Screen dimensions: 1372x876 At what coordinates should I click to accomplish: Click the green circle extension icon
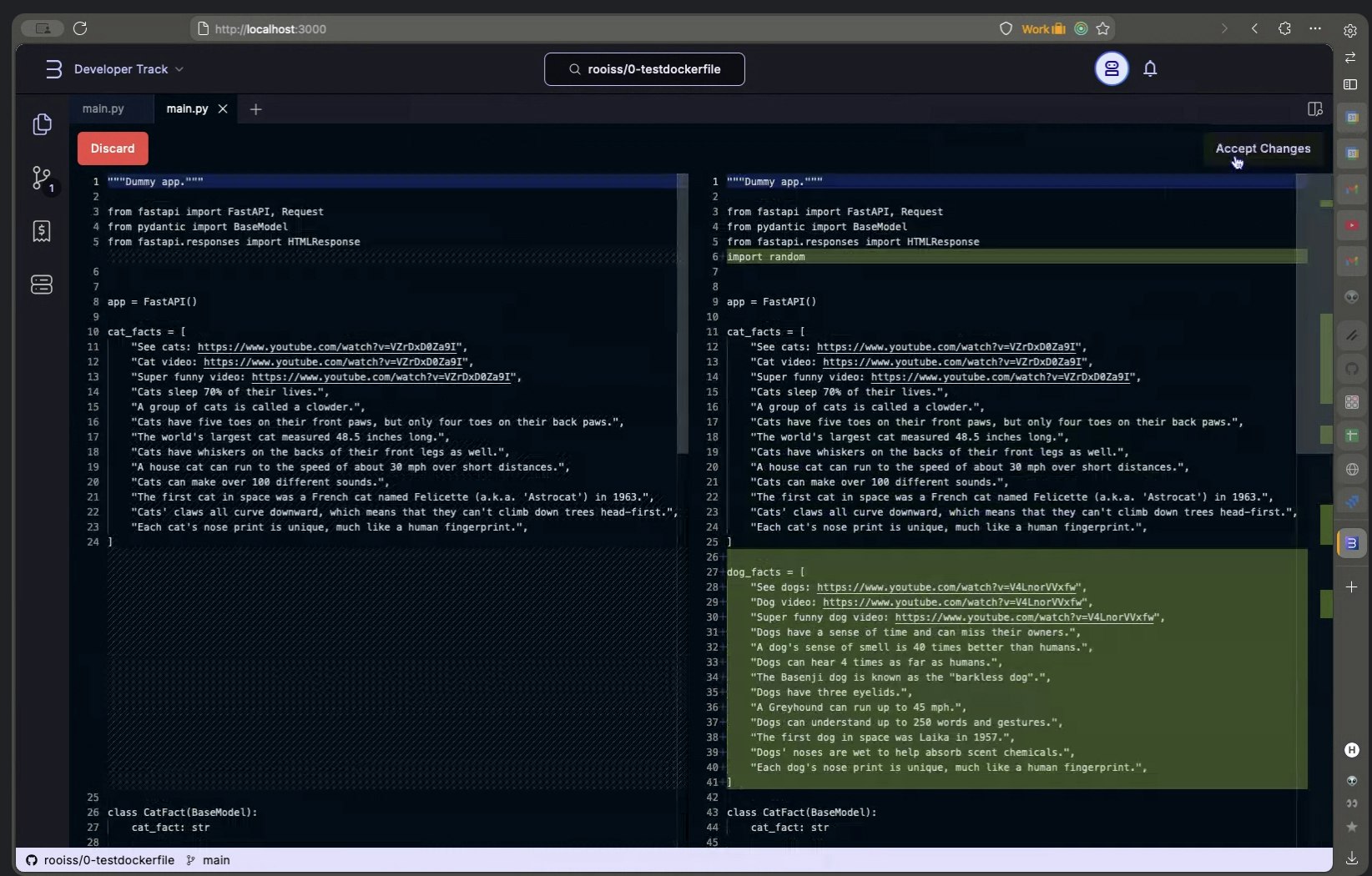(x=1081, y=28)
